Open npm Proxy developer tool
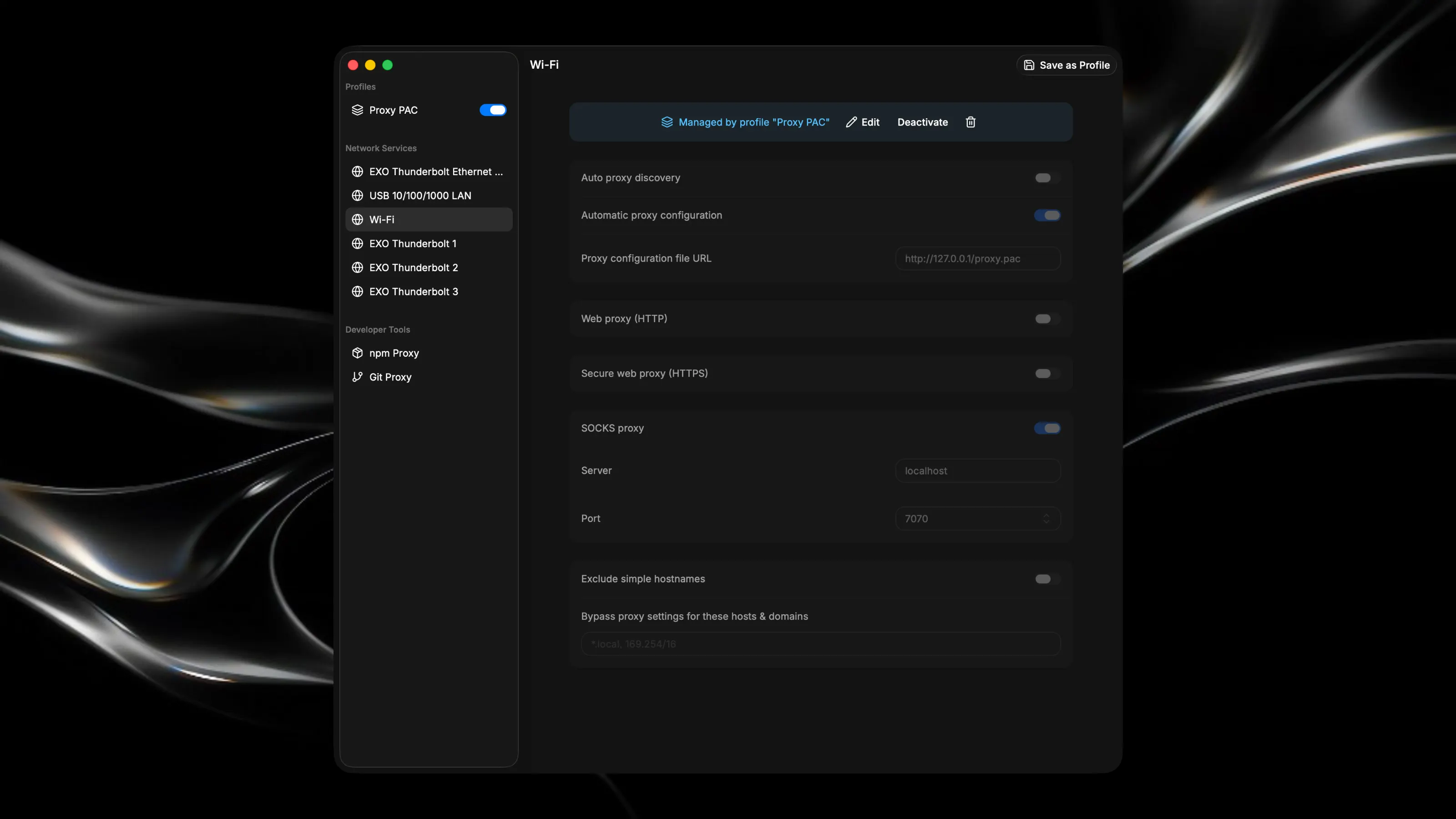 point(429,353)
